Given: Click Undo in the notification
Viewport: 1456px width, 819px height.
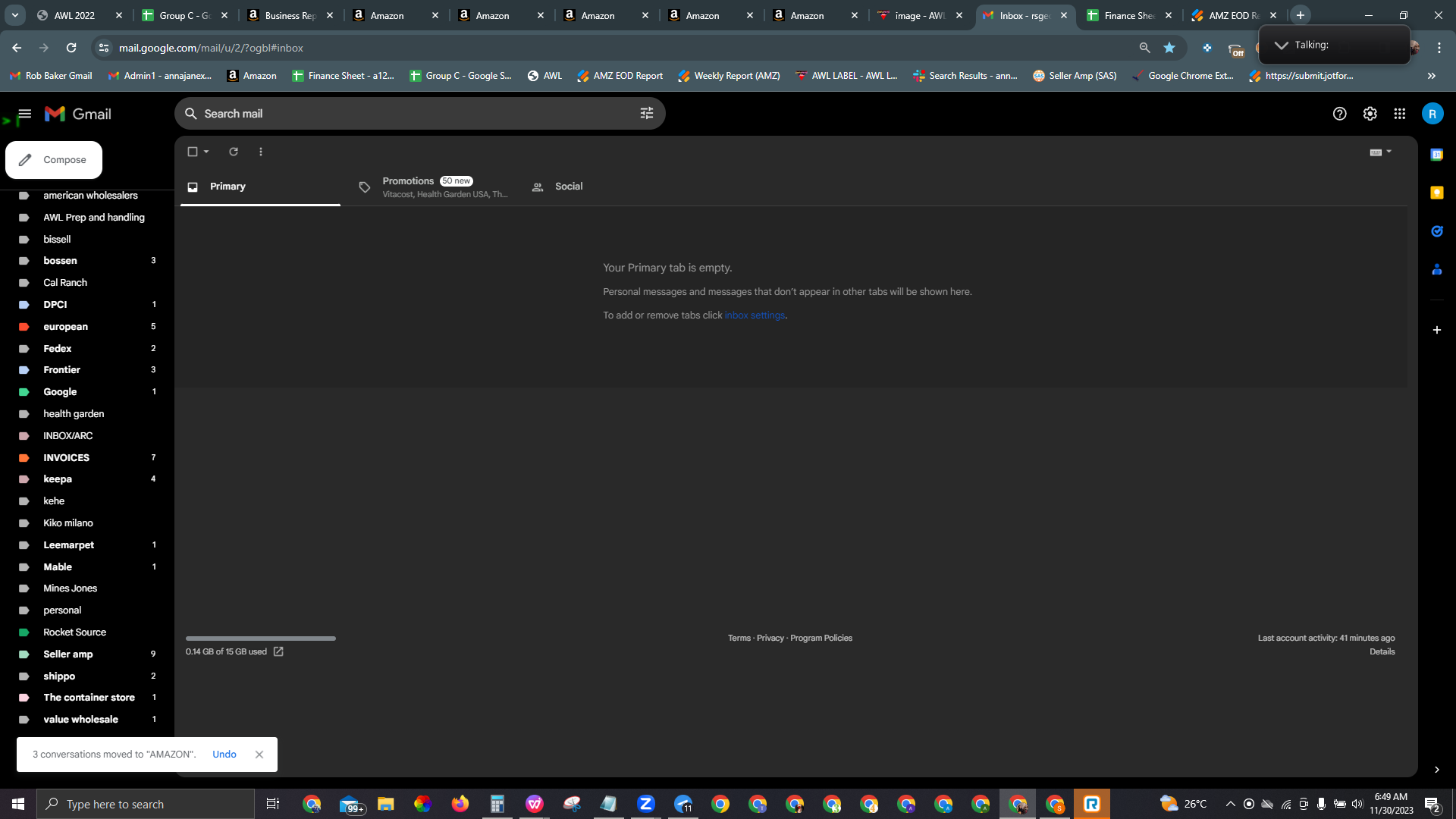Looking at the screenshot, I should pyautogui.click(x=224, y=755).
